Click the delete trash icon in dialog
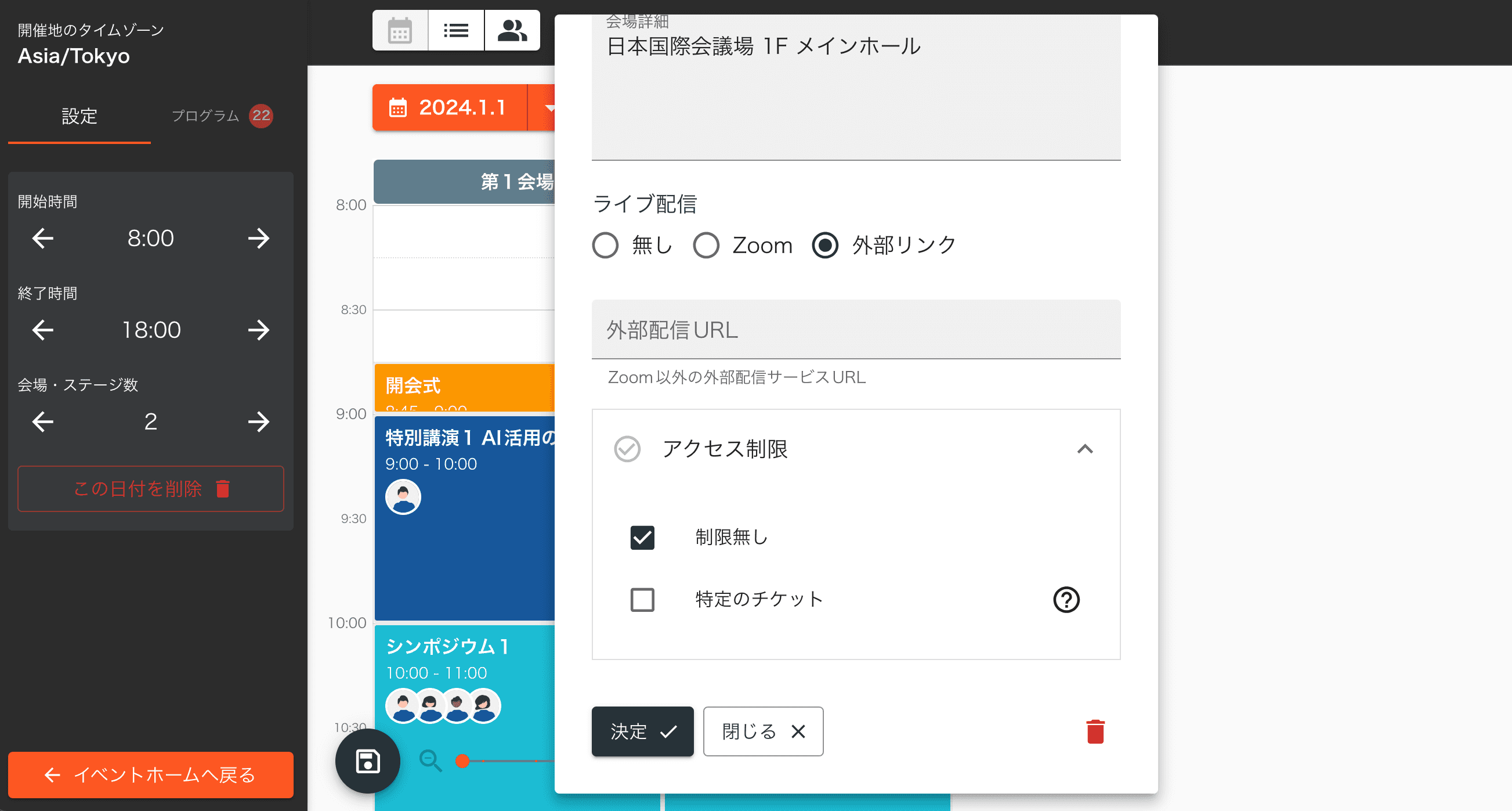The image size is (1512, 811). pyautogui.click(x=1093, y=731)
